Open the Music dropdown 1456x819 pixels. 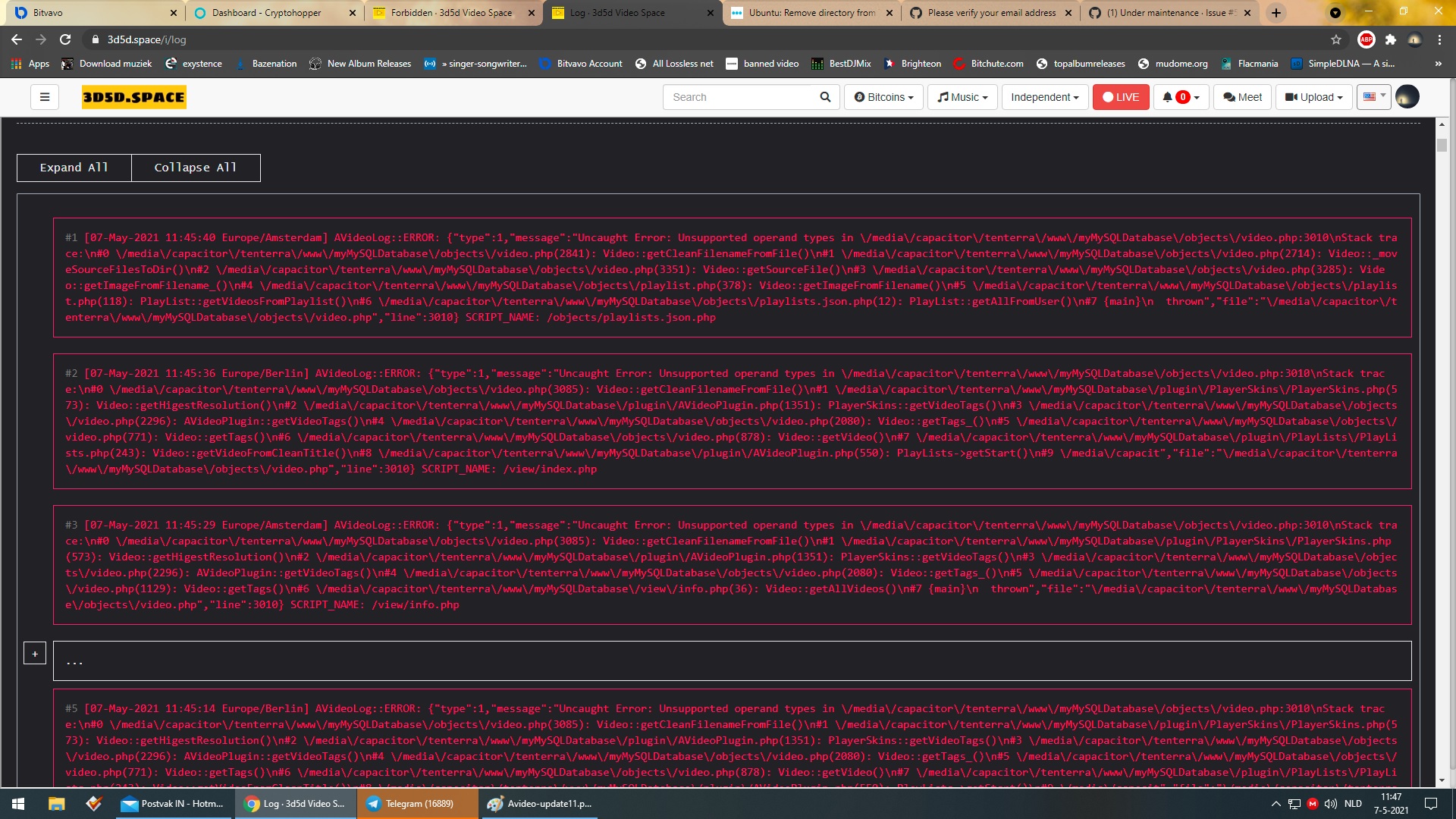[962, 97]
